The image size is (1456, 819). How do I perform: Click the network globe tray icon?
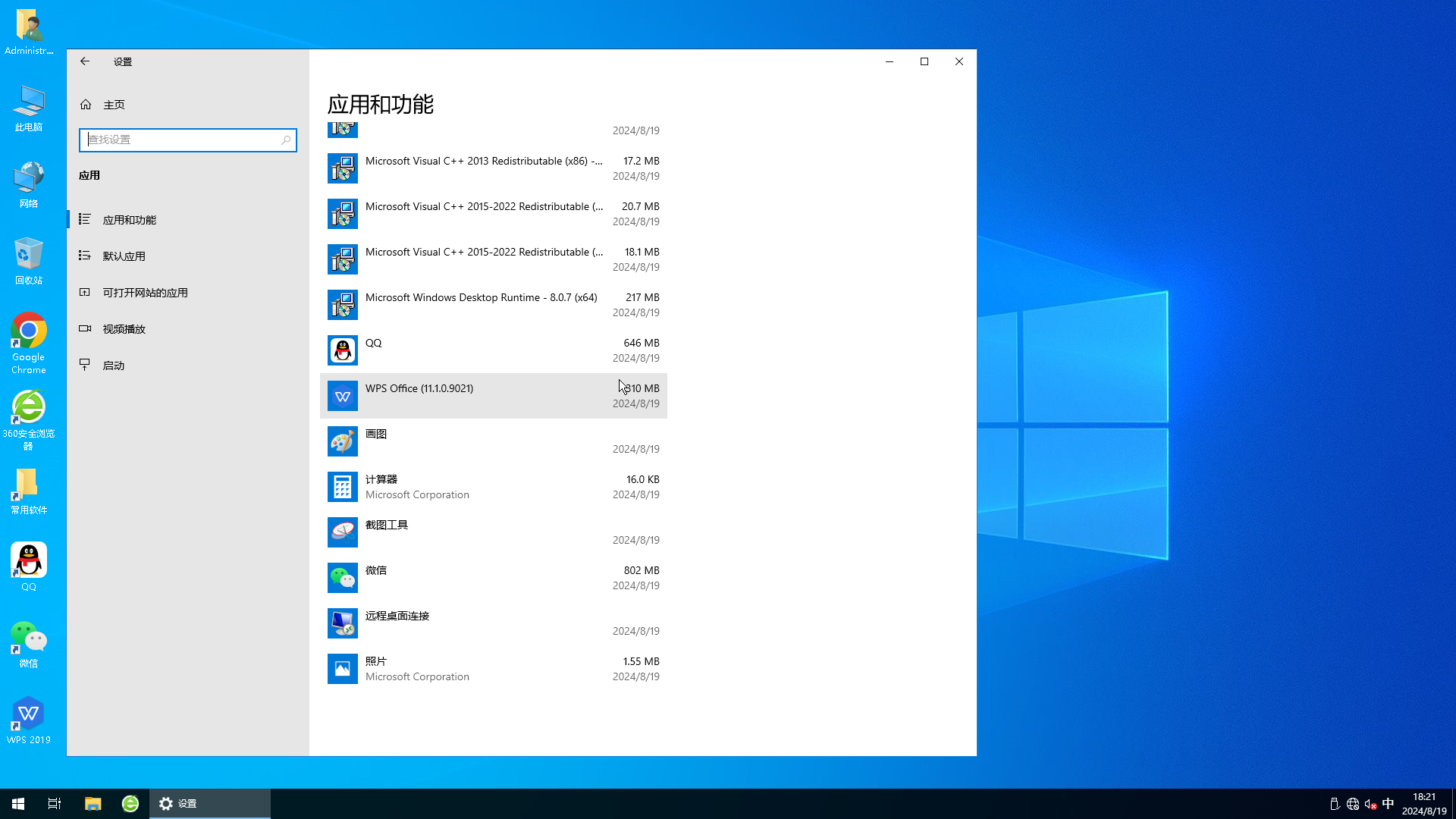1353,804
